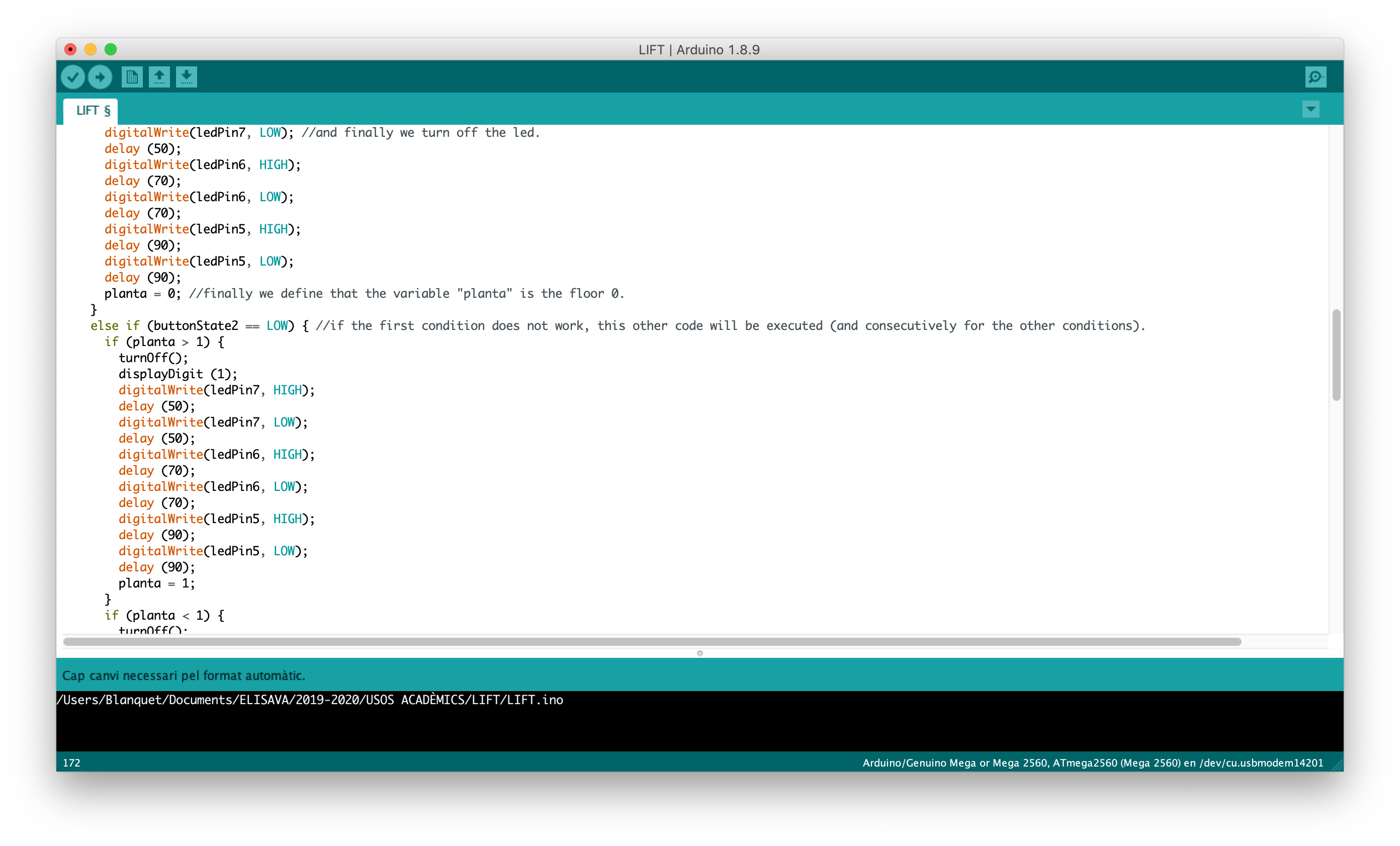
Task: Click the status message 'Cap canvi necessari pel format automàtic.'
Action: click(x=184, y=675)
